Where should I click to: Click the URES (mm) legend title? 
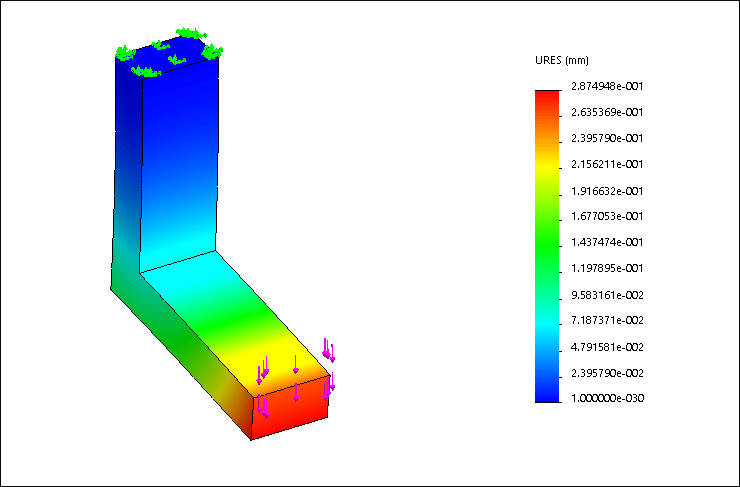[562, 60]
